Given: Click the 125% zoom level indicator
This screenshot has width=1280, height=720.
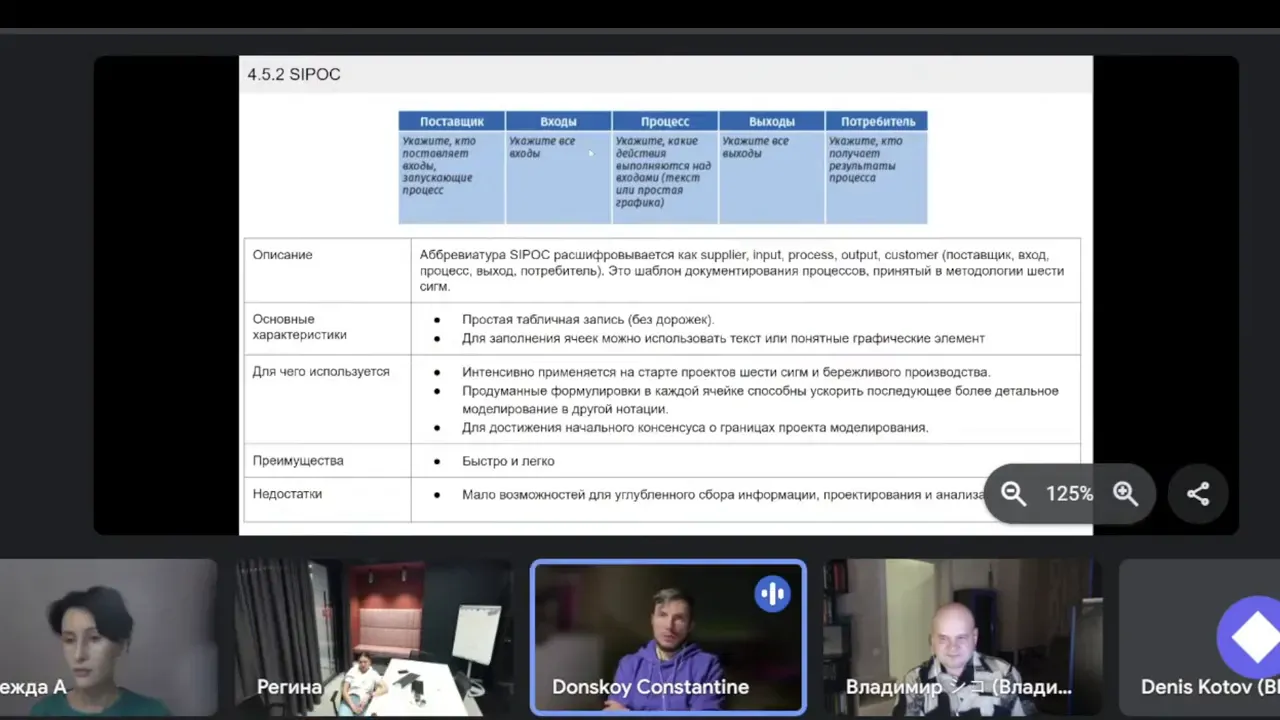Looking at the screenshot, I should [x=1069, y=493].
